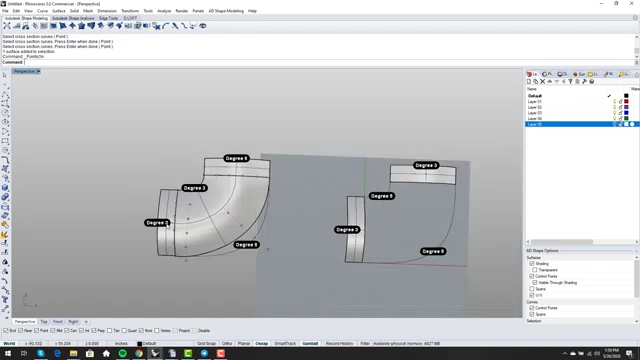Image resolution: width=640 pixels, height=360 pixels.
Task: Click the Layers panel help icon
Action: coord(591,82)
